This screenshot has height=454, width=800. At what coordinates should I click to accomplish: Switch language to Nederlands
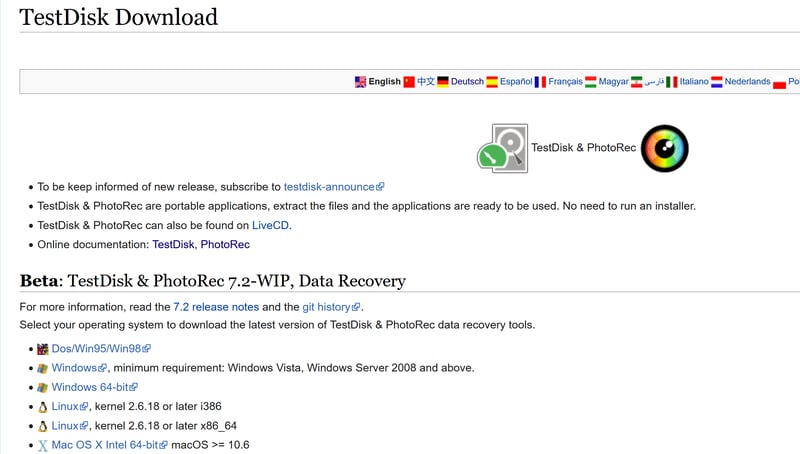coord(747,81)
